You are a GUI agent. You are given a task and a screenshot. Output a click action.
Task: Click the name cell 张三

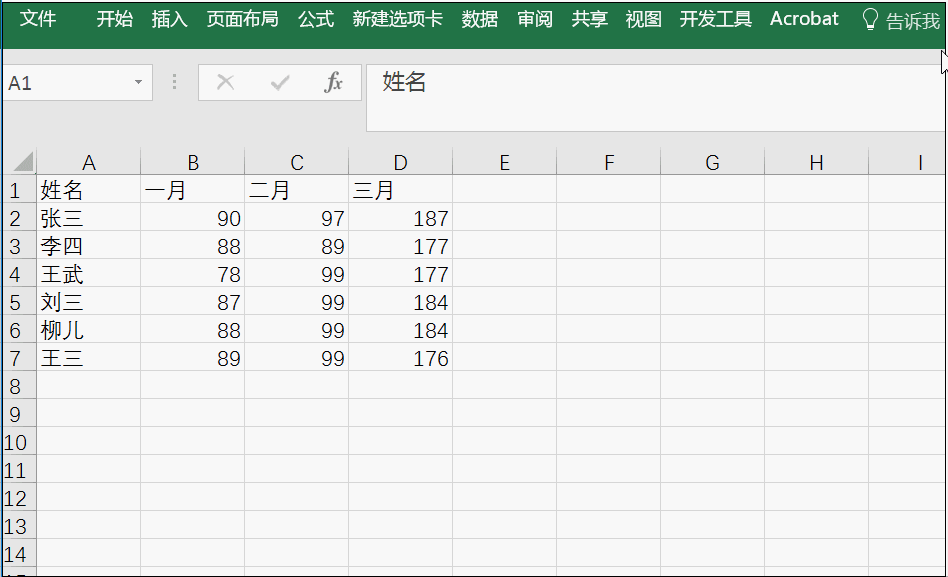88,218
